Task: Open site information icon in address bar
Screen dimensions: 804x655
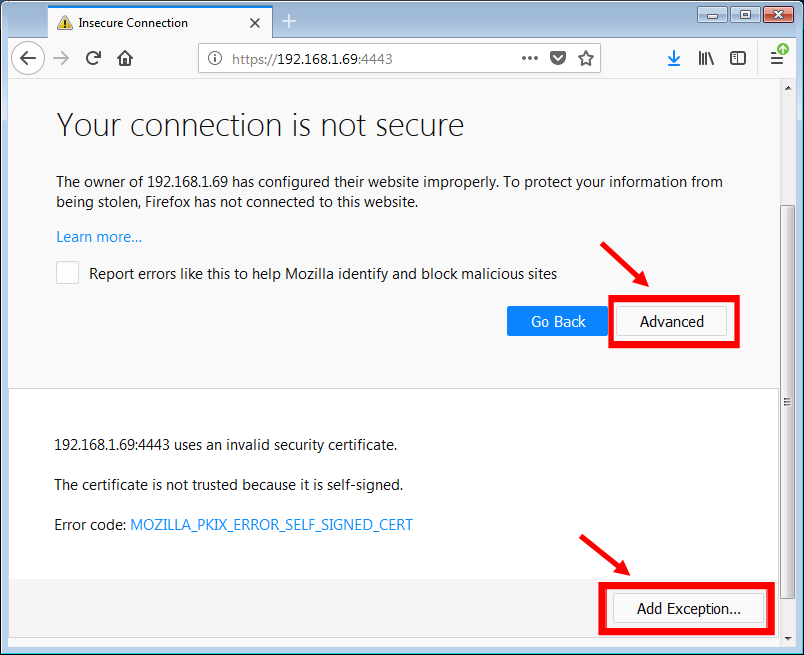Action: click(x=214, y=59)
